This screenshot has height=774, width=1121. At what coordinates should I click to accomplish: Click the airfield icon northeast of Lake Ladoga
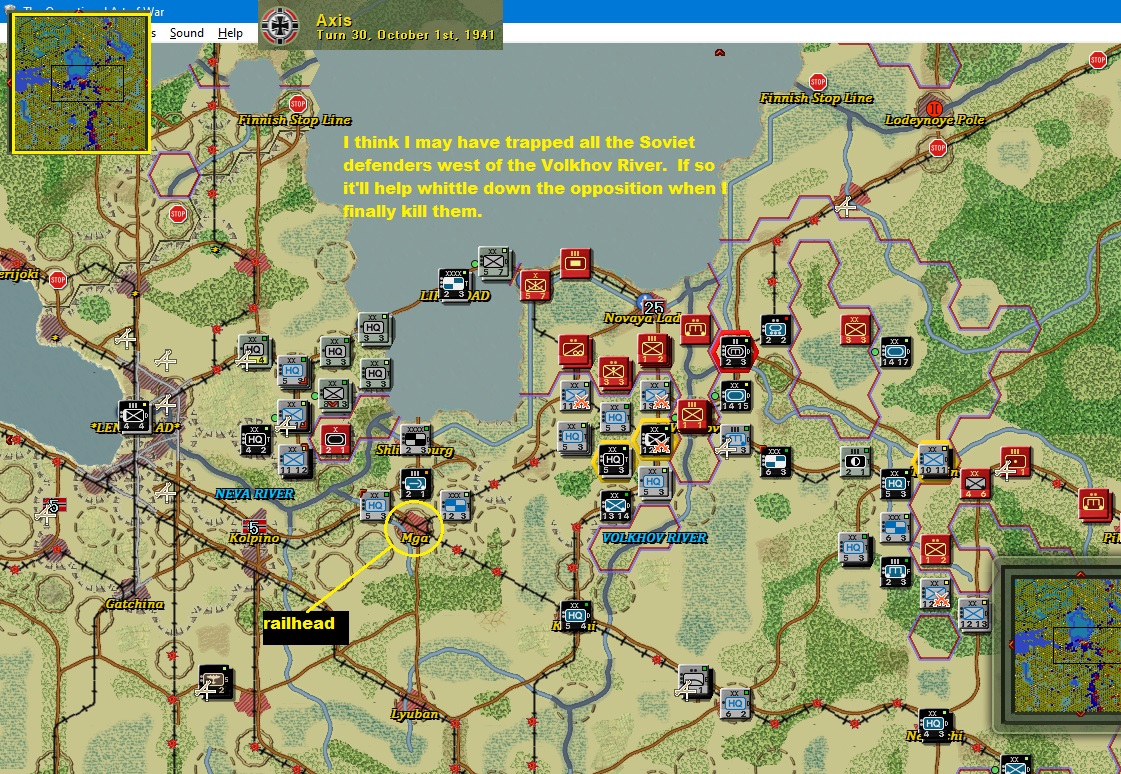pyautogui.click(x=846, y=207)
